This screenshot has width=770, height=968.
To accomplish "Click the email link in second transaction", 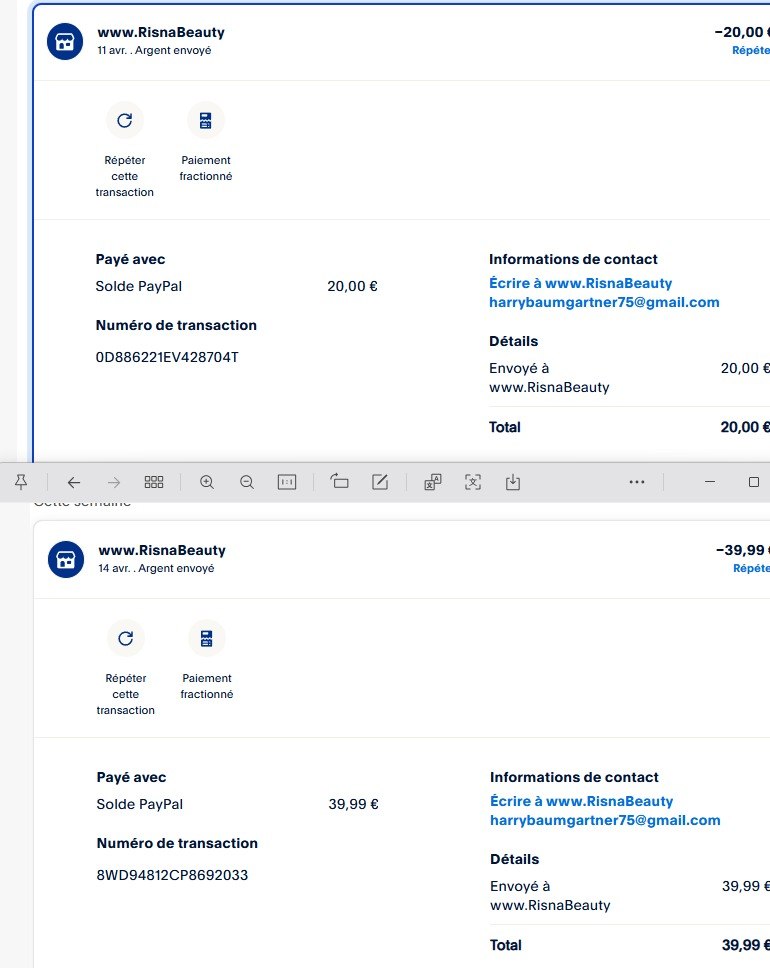I will click(605, 820).
